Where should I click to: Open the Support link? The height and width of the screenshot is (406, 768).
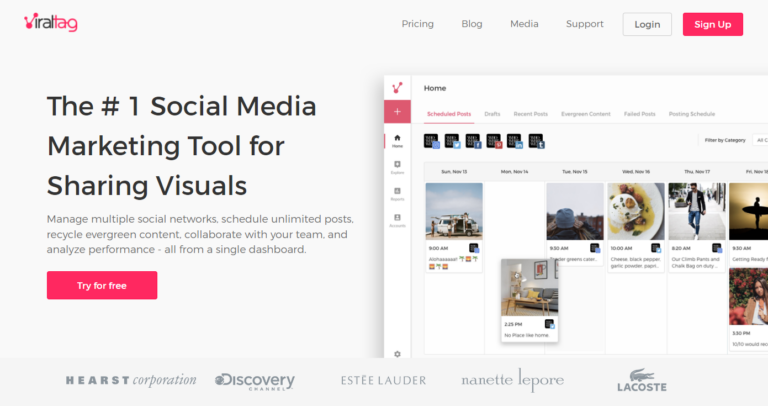584,24
